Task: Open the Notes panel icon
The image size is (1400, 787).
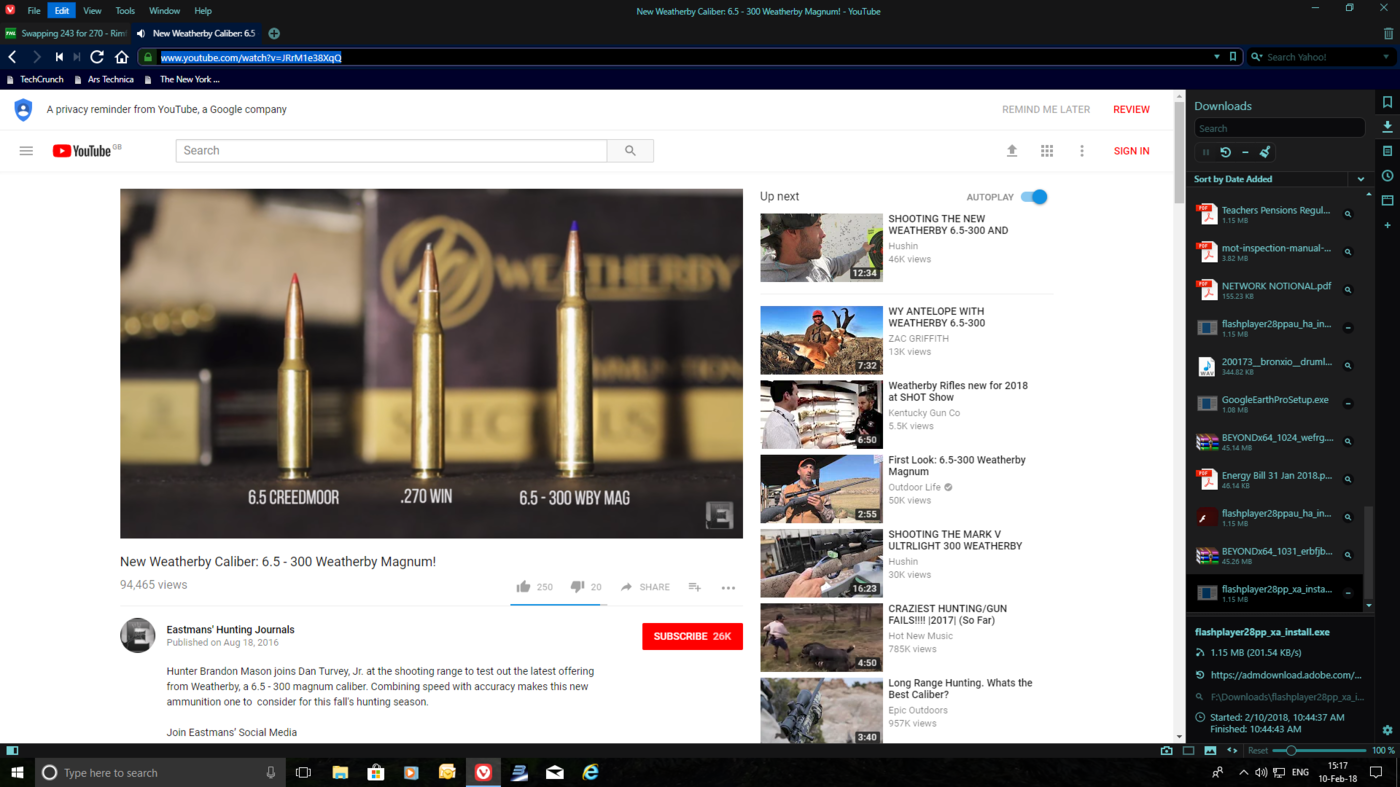Action: tap(1387, 152)
